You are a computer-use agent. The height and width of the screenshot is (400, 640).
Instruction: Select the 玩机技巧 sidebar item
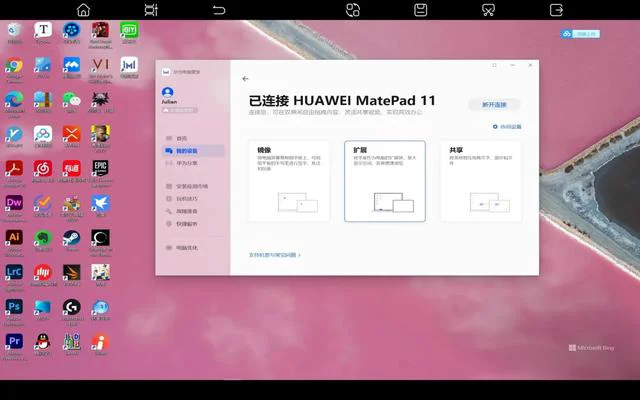[x=193, y=199]
